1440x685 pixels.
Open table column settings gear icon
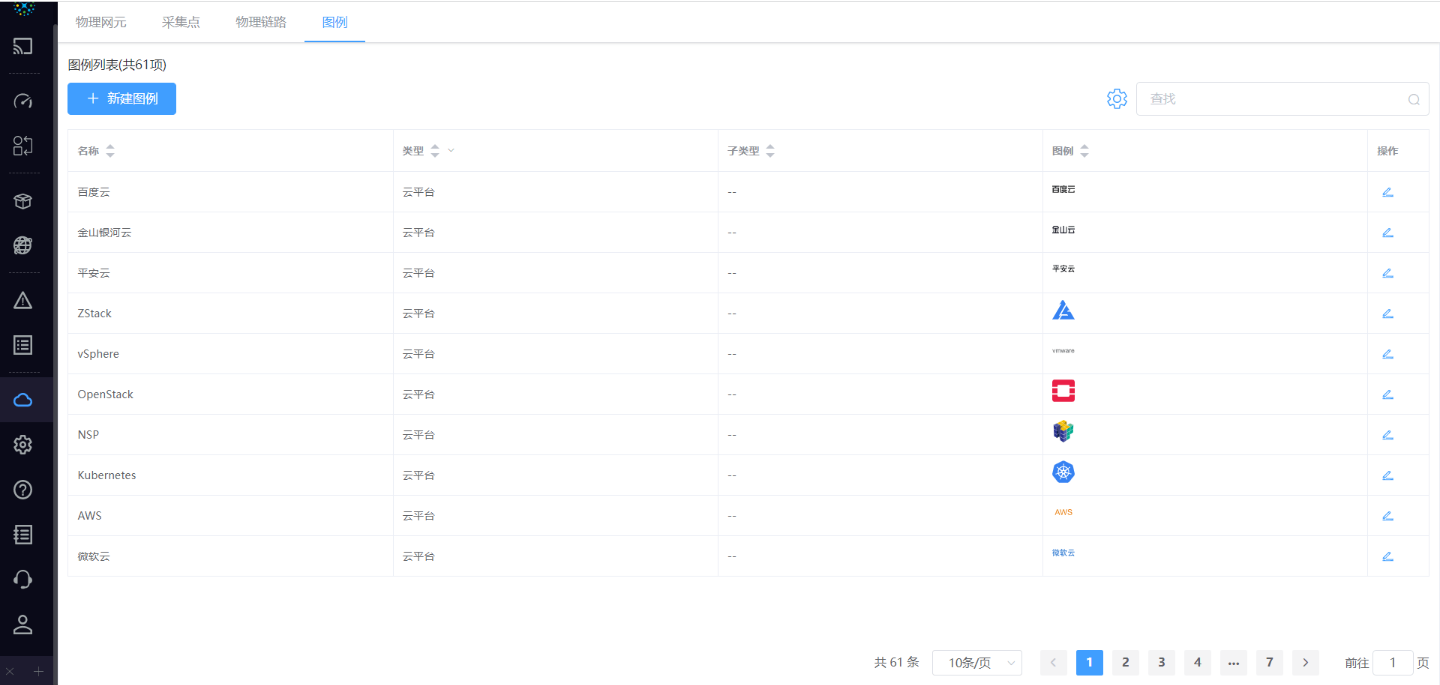[x=1117, y=99]
